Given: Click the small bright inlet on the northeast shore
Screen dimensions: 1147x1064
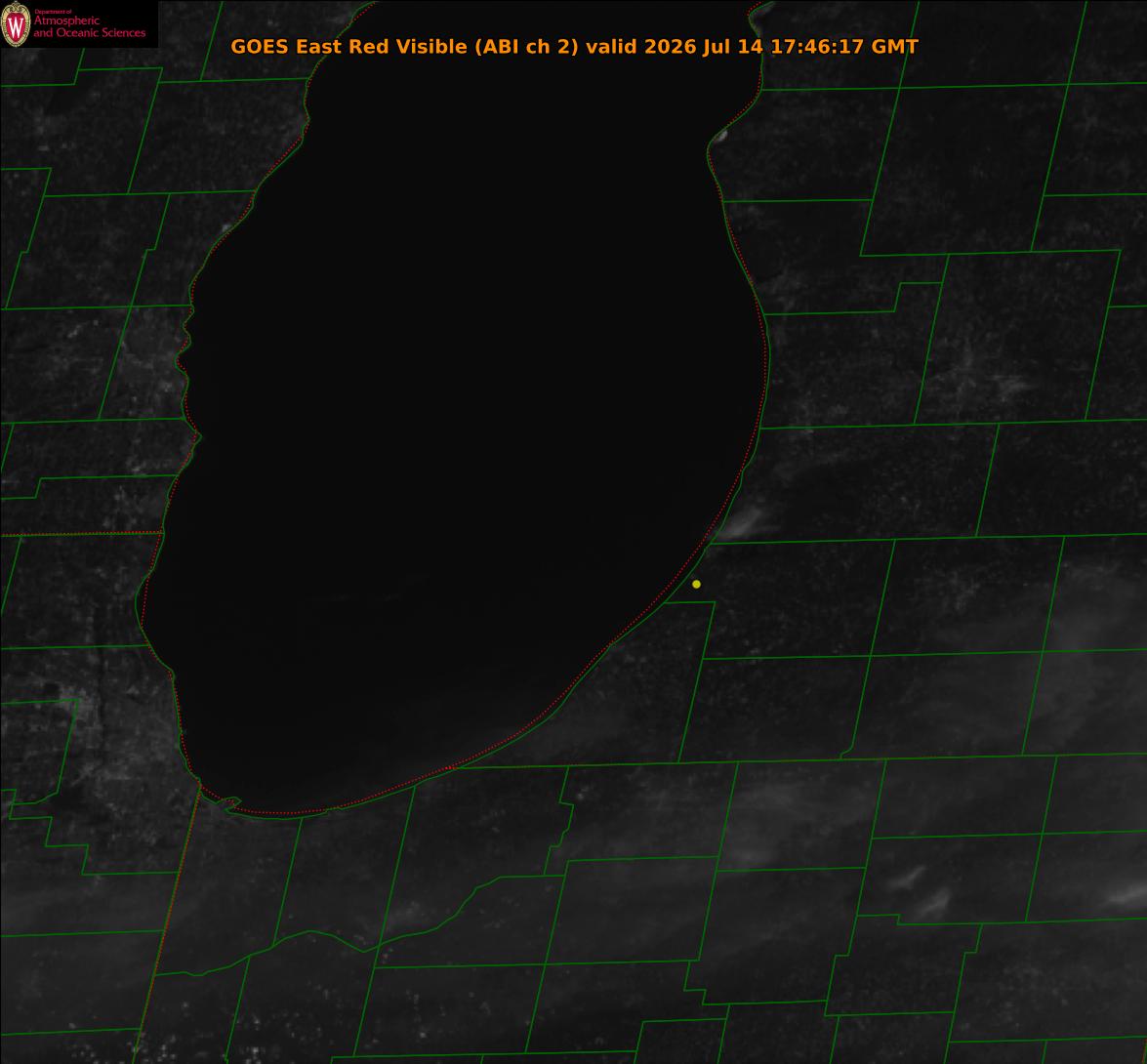Looking at the screenshot, I should coord(720,136).
